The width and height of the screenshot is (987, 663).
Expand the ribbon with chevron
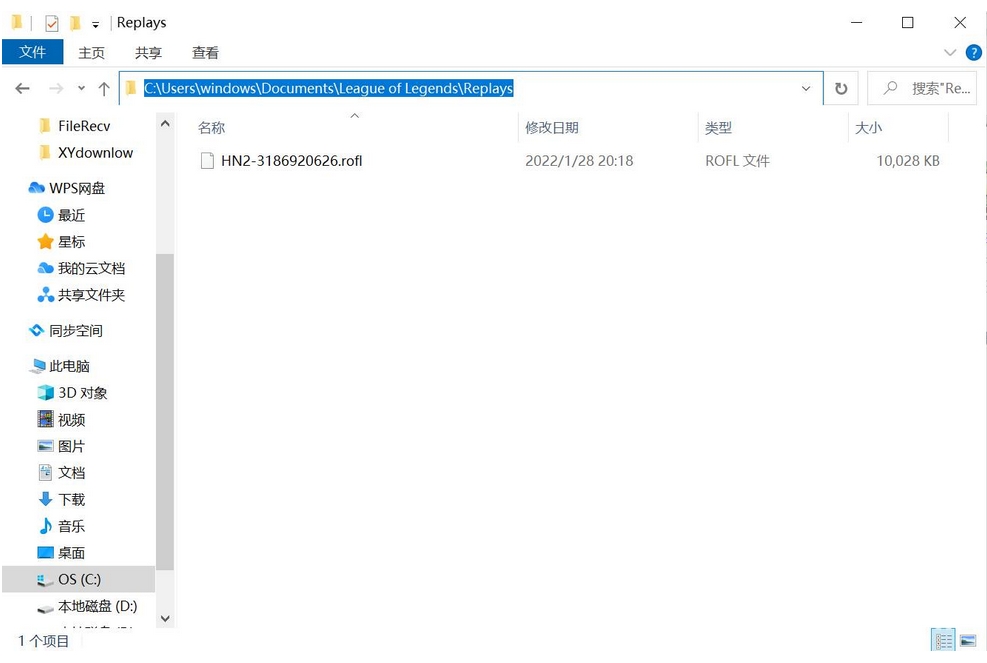(950, 52)
